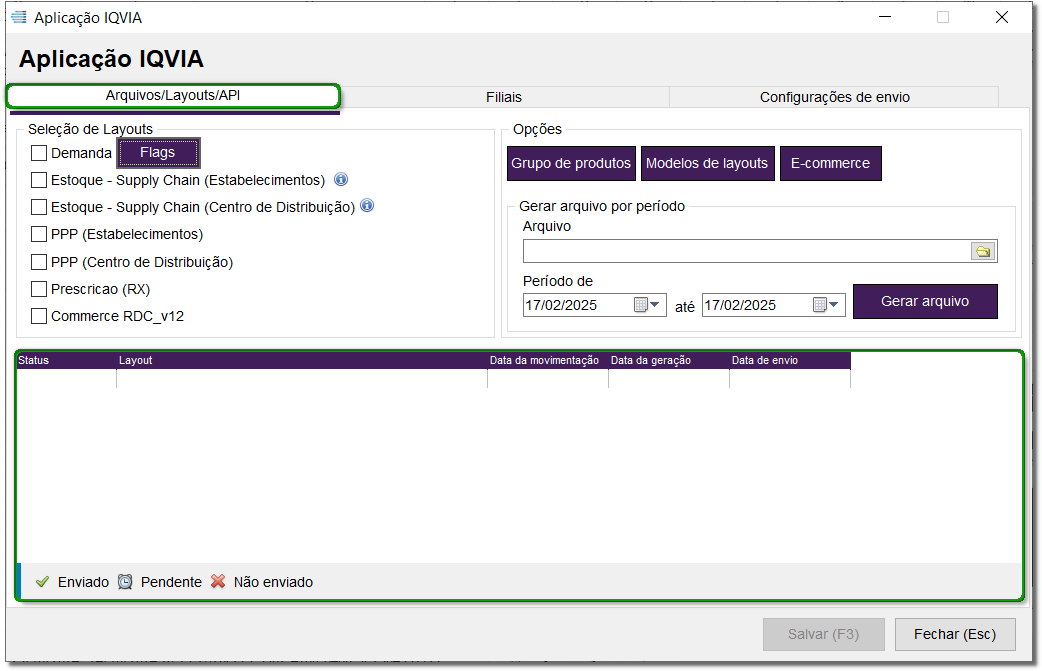The width and height of the screenshot is (1042, 671).
Task: Click the Modelos de layouts button
Action: pos(707,163)
